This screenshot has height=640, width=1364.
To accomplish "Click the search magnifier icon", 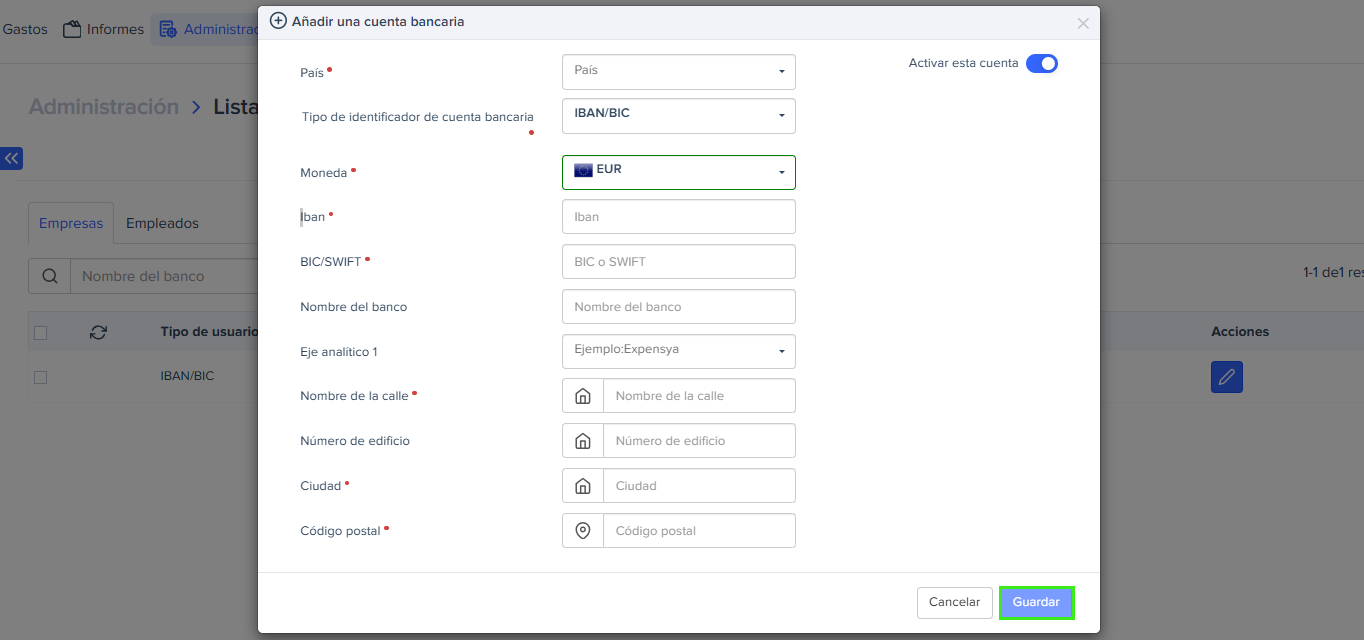I will (49, 276).
